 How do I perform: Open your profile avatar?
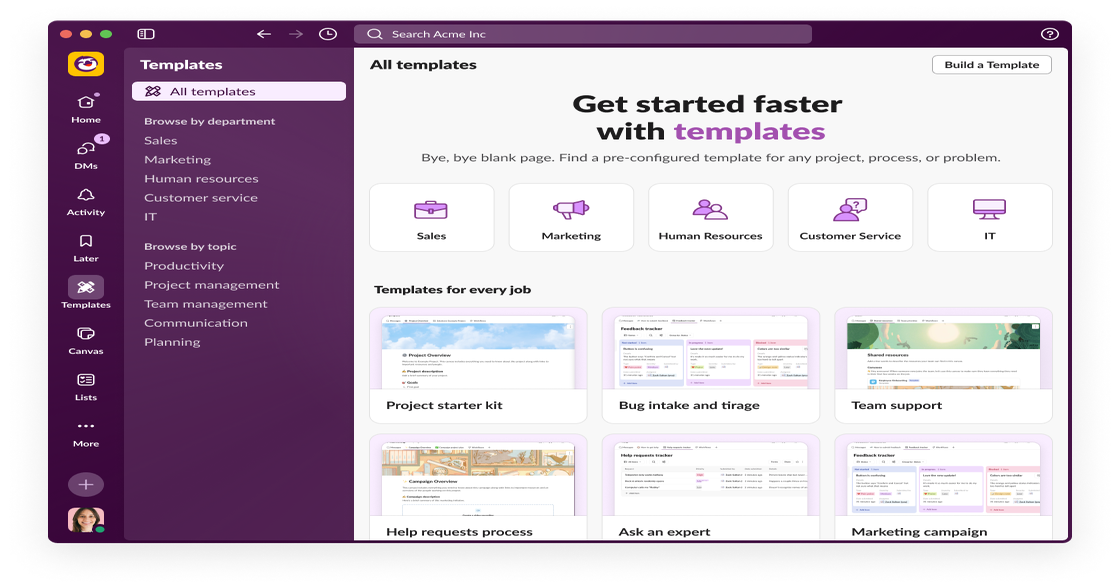coord(86,520)
